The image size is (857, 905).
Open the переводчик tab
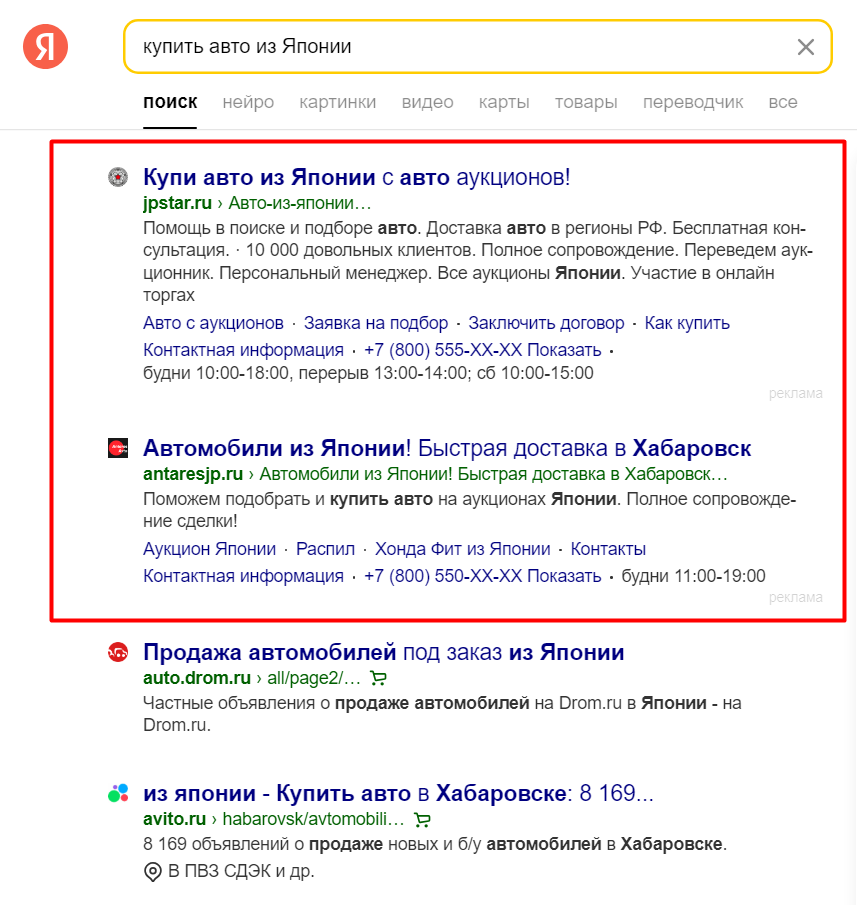click(x=693, y=102)
